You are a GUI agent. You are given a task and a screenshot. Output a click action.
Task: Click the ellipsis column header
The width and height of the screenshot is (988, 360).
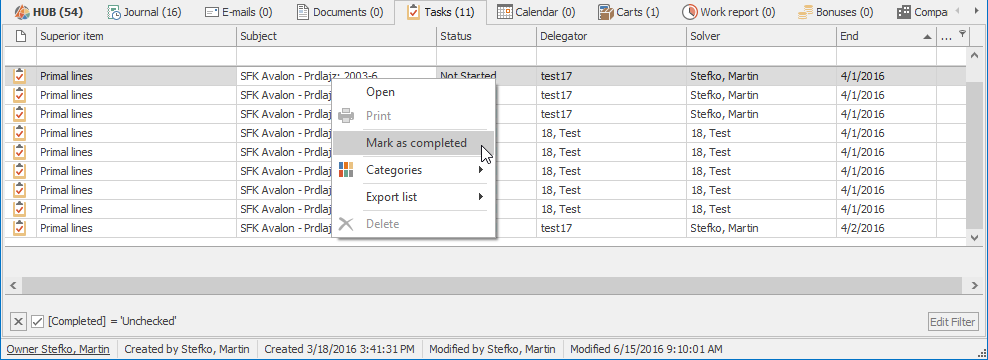946,37
